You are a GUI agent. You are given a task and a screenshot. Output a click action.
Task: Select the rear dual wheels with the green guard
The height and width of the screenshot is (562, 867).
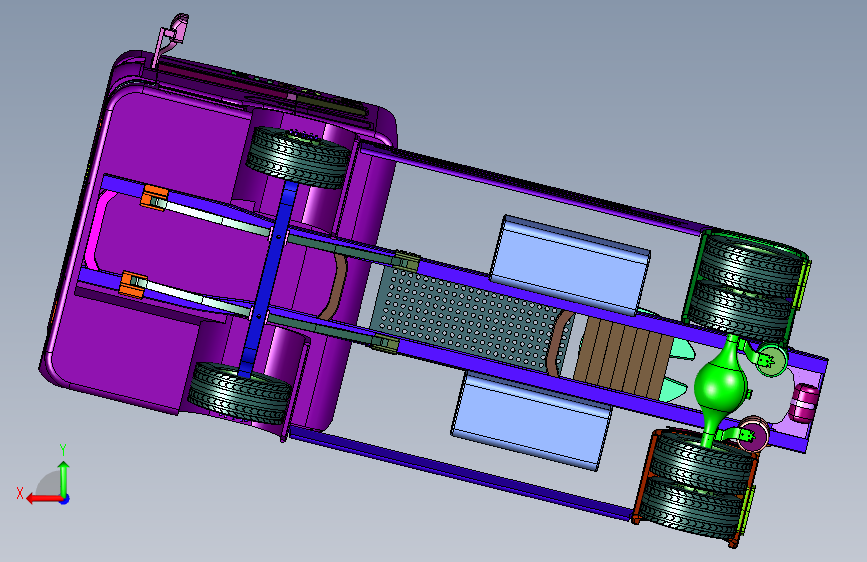point(746,288)
